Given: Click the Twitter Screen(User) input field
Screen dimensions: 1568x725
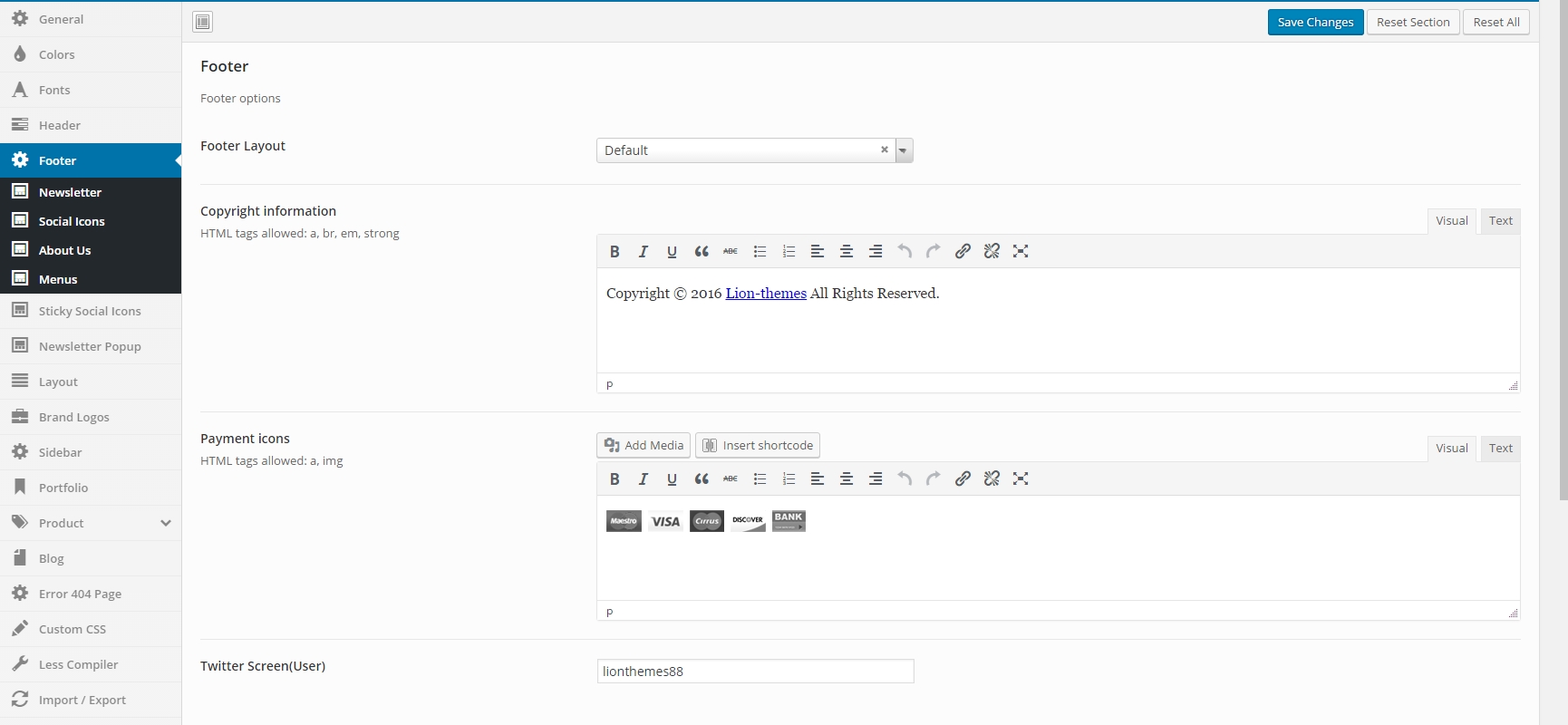Looking at the screenshot, I should (756, 671).
